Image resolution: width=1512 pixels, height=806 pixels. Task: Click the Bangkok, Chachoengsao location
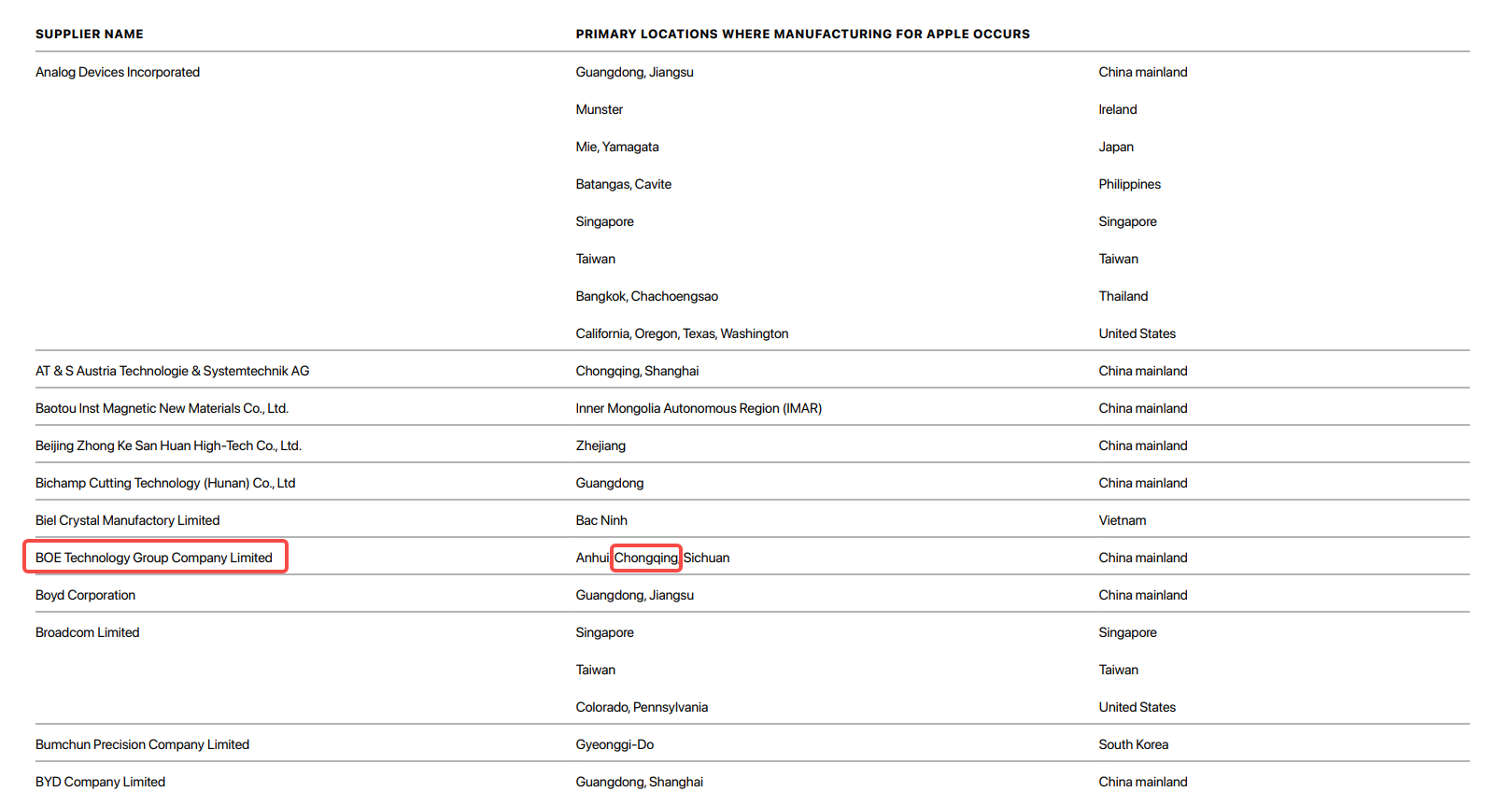[646, 296]
